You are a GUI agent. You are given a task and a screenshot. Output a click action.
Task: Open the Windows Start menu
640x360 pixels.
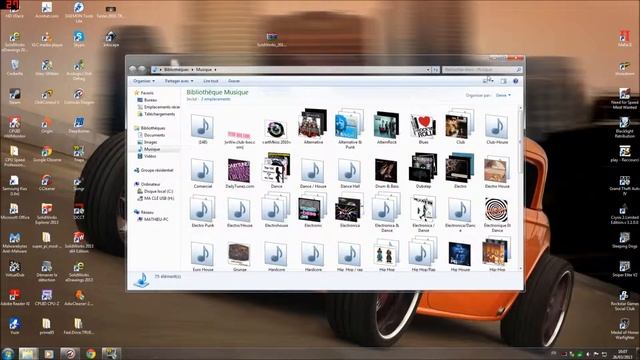7,353
